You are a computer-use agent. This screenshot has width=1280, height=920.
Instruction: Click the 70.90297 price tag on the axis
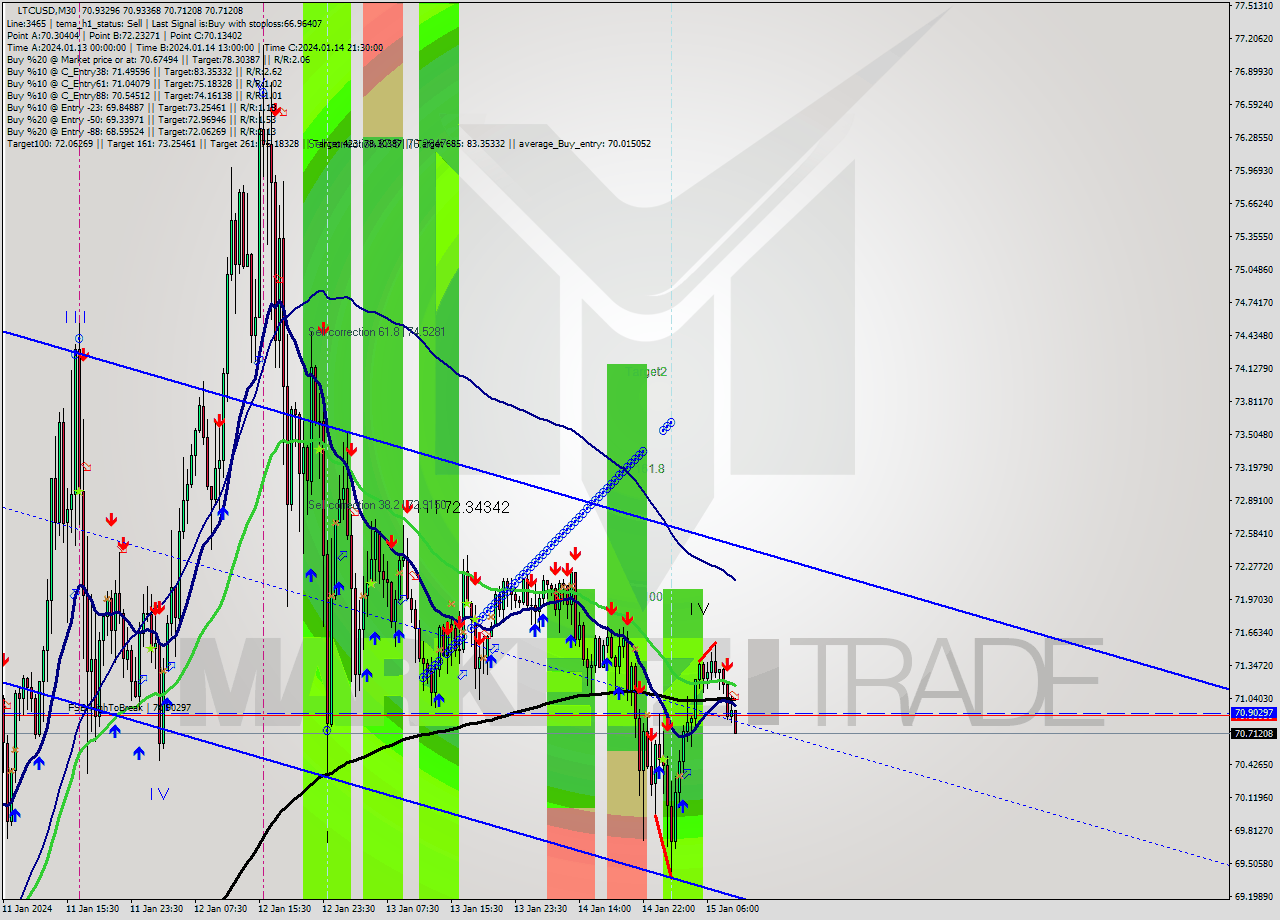[1254, 713]
